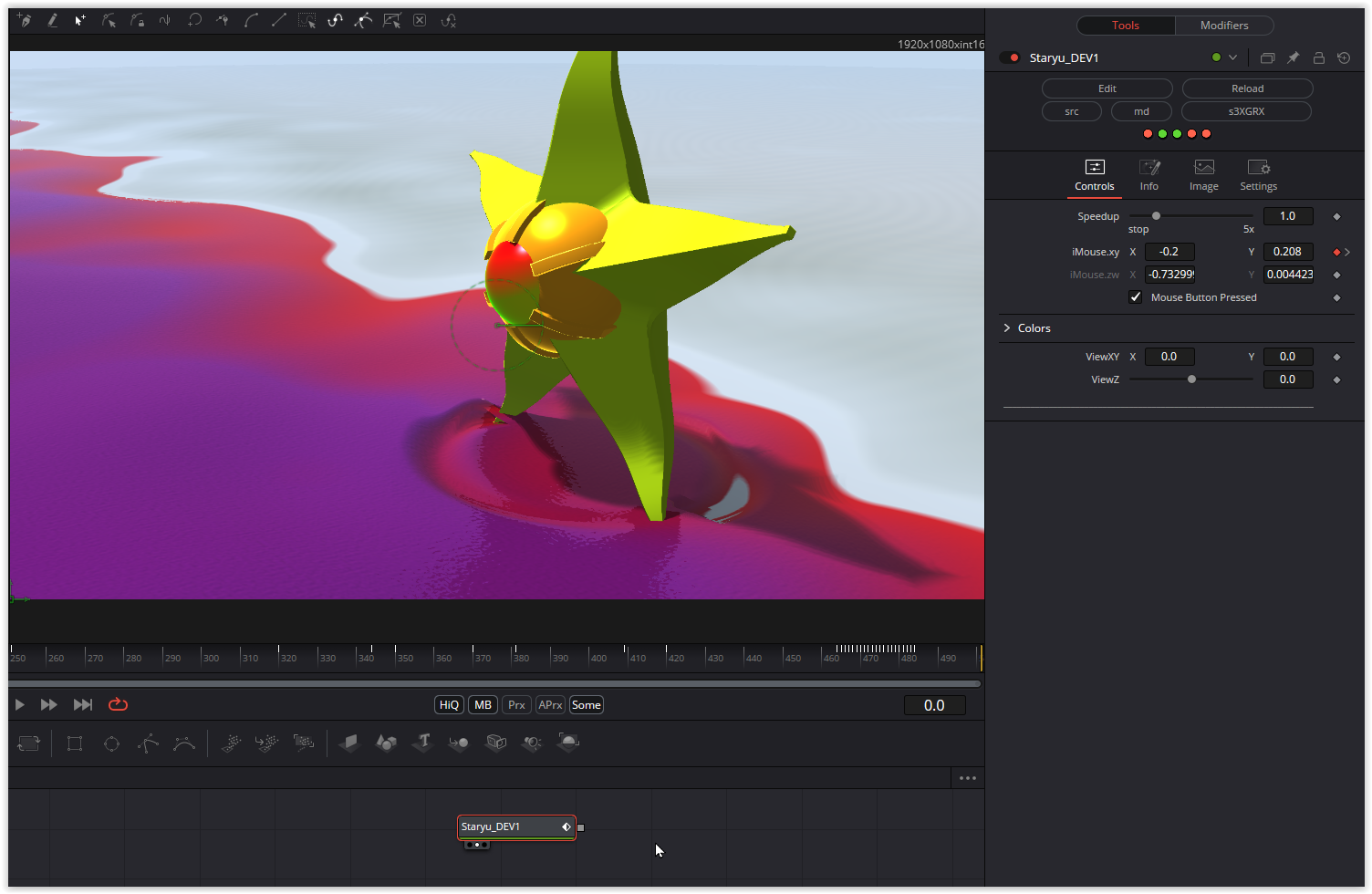The height and width of the screenshot is (894, 1372).
Task: Add a Polygon mask from the toolbar
Action: coord(148,743)
